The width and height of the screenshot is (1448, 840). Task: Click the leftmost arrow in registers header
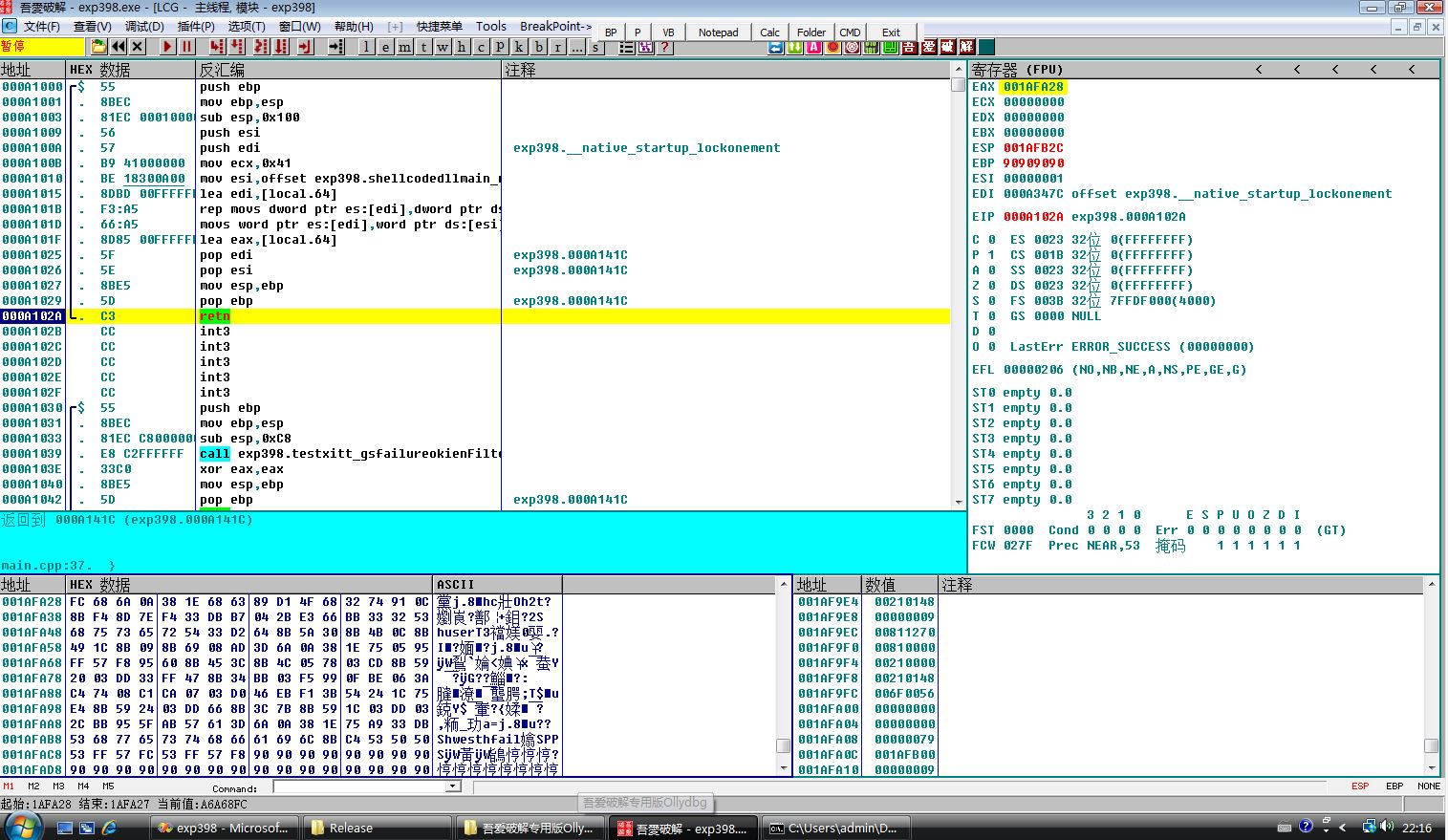pos(1259,70)
